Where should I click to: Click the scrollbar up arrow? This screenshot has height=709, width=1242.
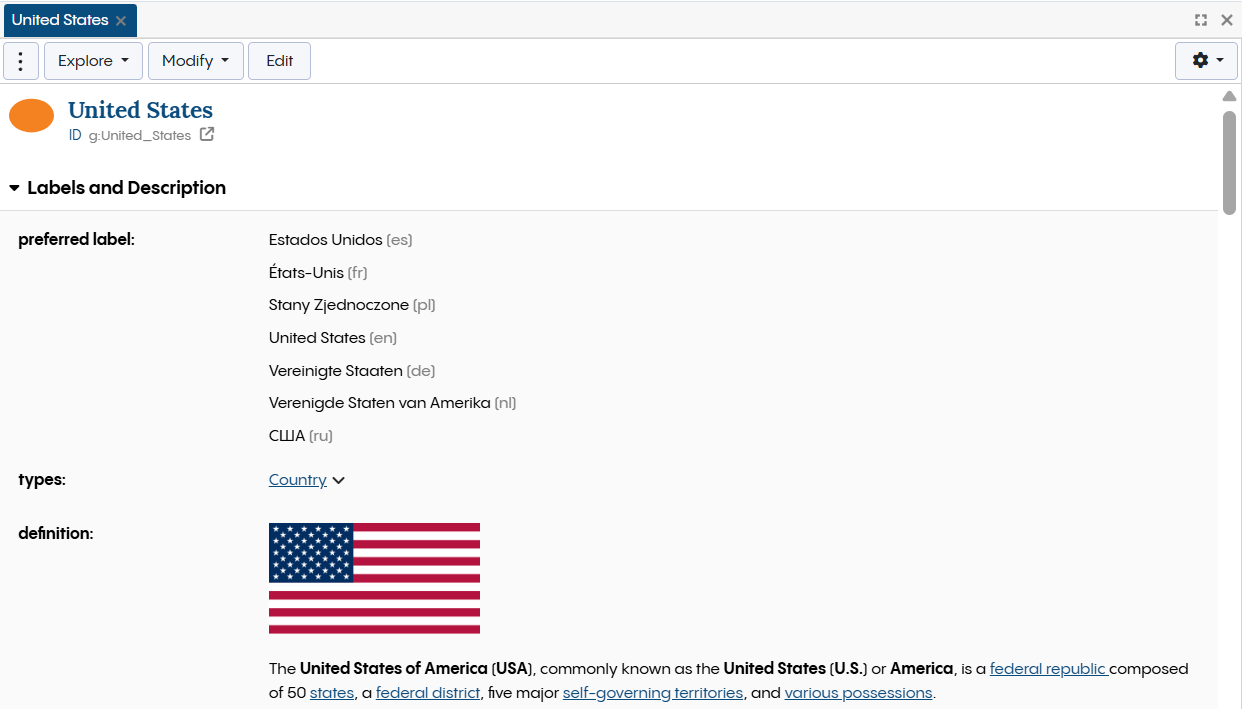click(x=1229, y=96)
